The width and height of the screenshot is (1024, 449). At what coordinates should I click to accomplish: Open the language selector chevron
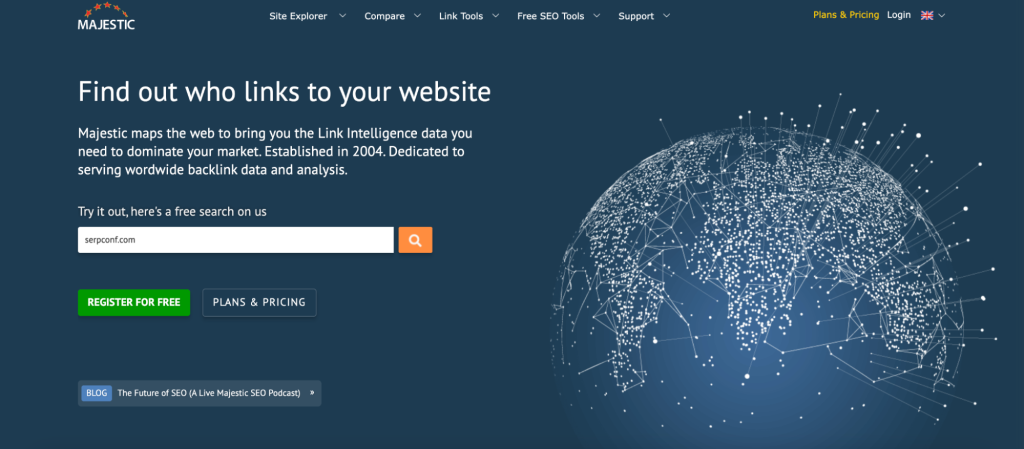[942, 16]
